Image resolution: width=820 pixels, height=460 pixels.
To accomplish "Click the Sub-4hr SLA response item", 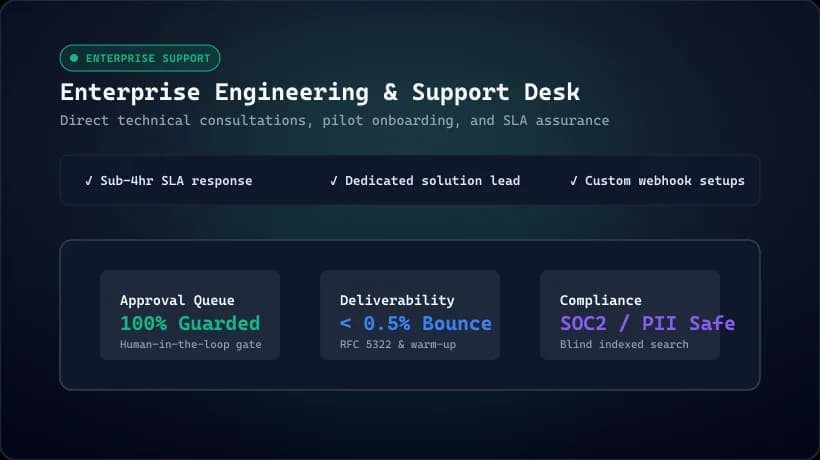I will click(168, 181).
